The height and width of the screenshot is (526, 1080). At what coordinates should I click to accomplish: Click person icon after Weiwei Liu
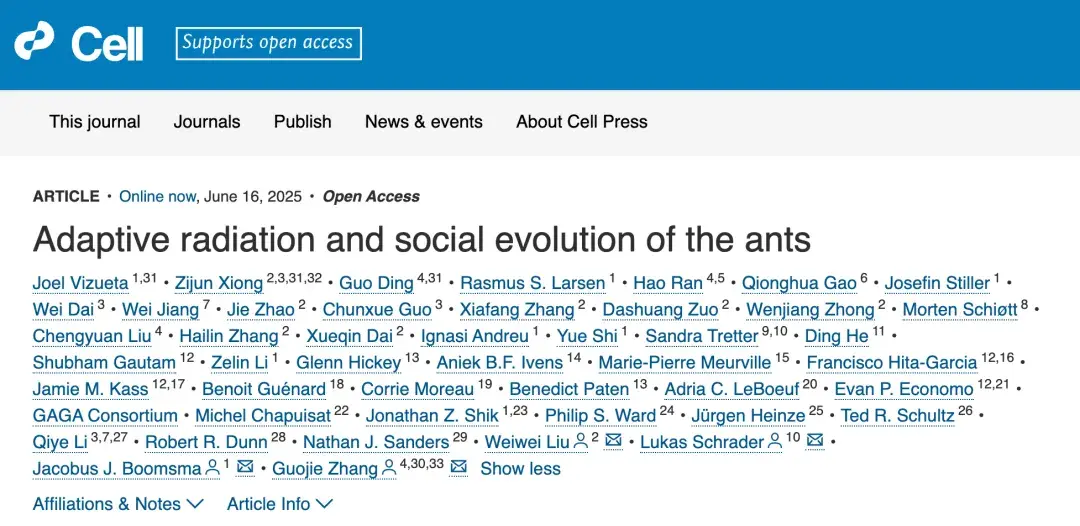[x=581, y=441]
